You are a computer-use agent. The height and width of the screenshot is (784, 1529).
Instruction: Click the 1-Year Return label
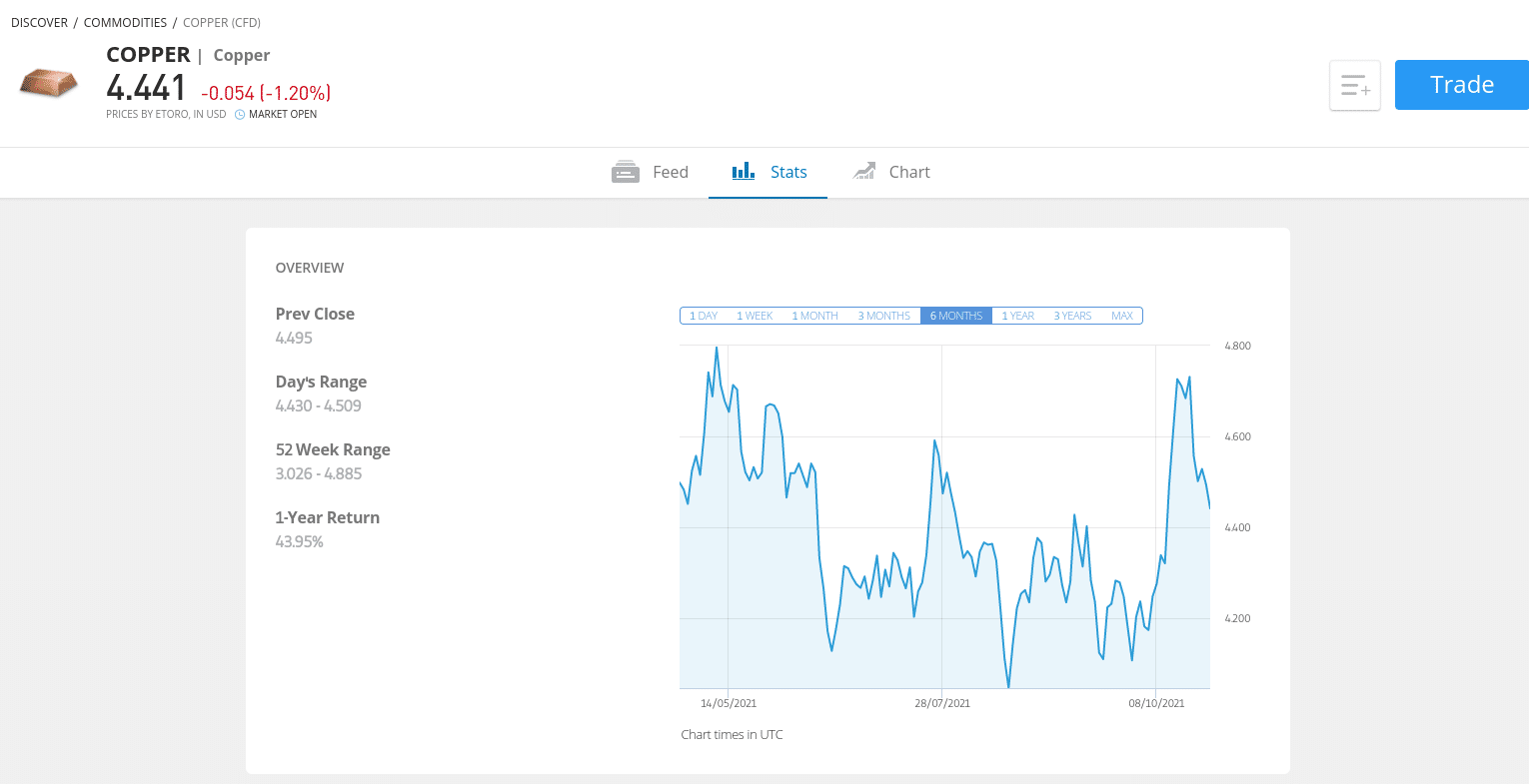328,517
